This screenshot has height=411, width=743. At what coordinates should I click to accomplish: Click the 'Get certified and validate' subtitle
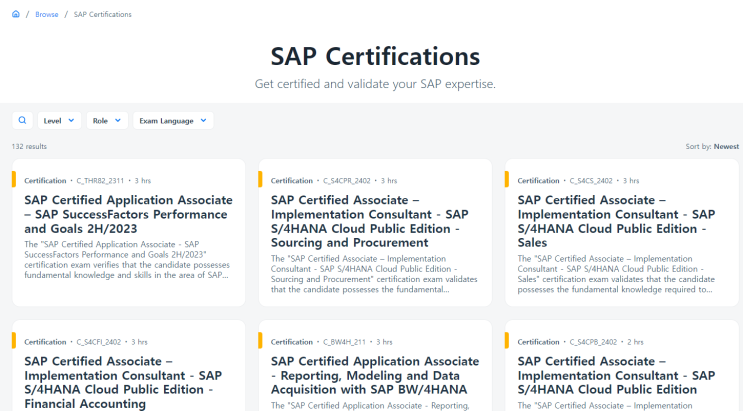coord(375,84)
